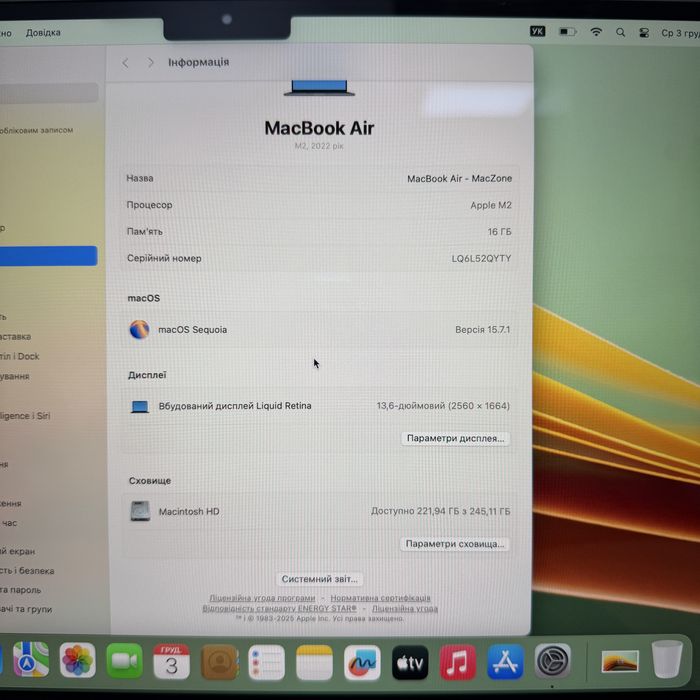Click Параметри дисплея button
This screenshot has height=700, width=700.
point(455,438)
